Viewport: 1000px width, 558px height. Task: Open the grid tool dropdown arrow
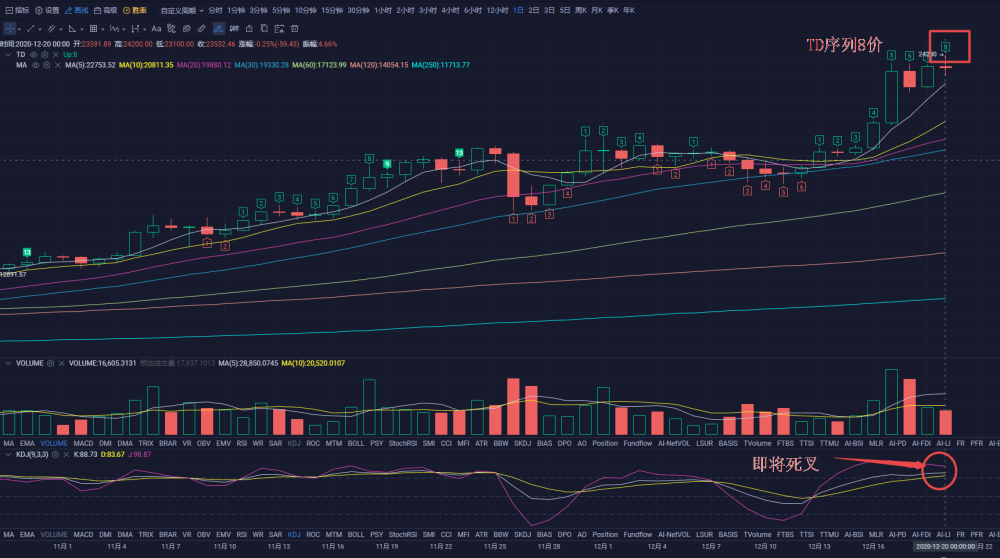[x=103, y=29]
